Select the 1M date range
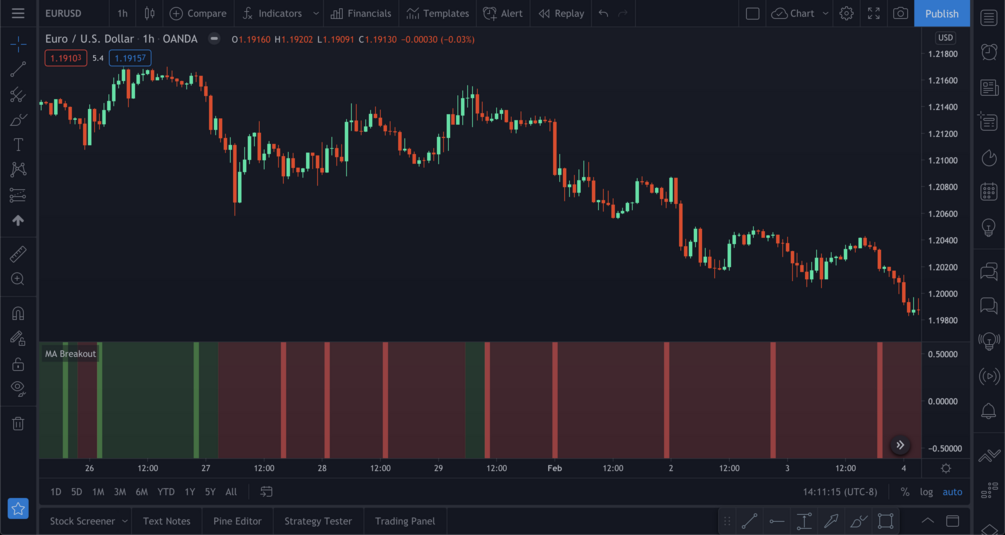 coord(98,492)
